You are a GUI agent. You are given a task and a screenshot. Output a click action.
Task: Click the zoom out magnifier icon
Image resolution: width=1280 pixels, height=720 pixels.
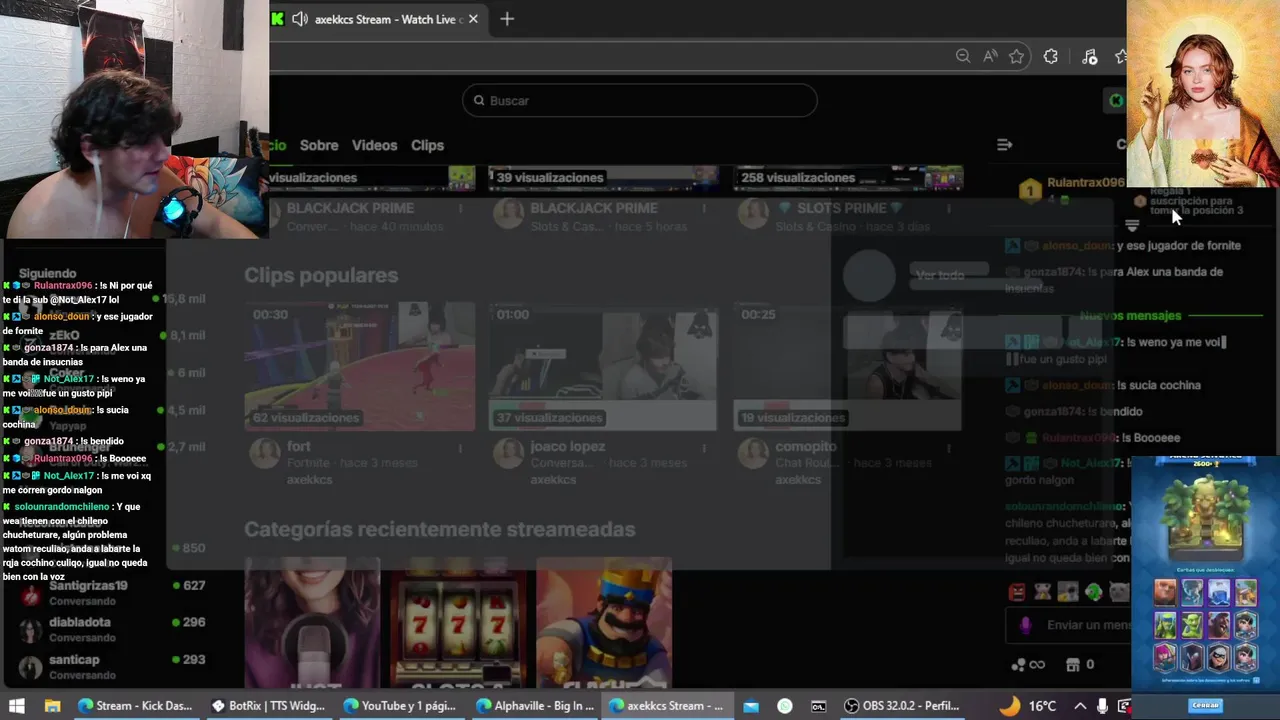(963, 56)
